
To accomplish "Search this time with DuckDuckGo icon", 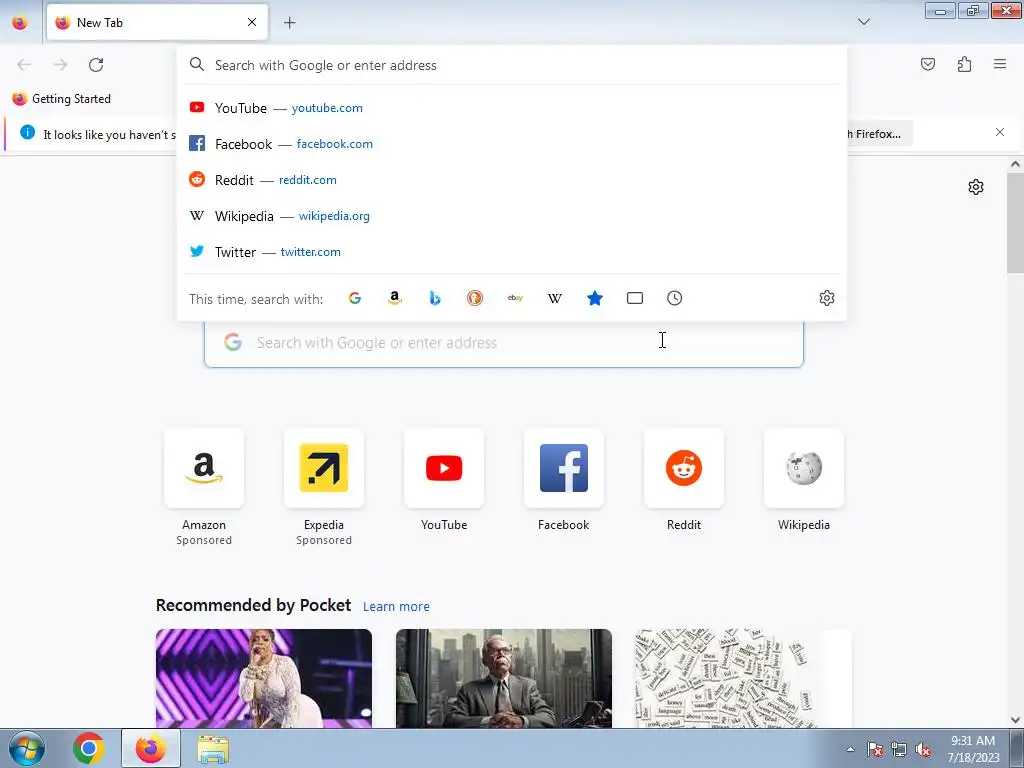I will pyautogui.click(x=475, y=298).
